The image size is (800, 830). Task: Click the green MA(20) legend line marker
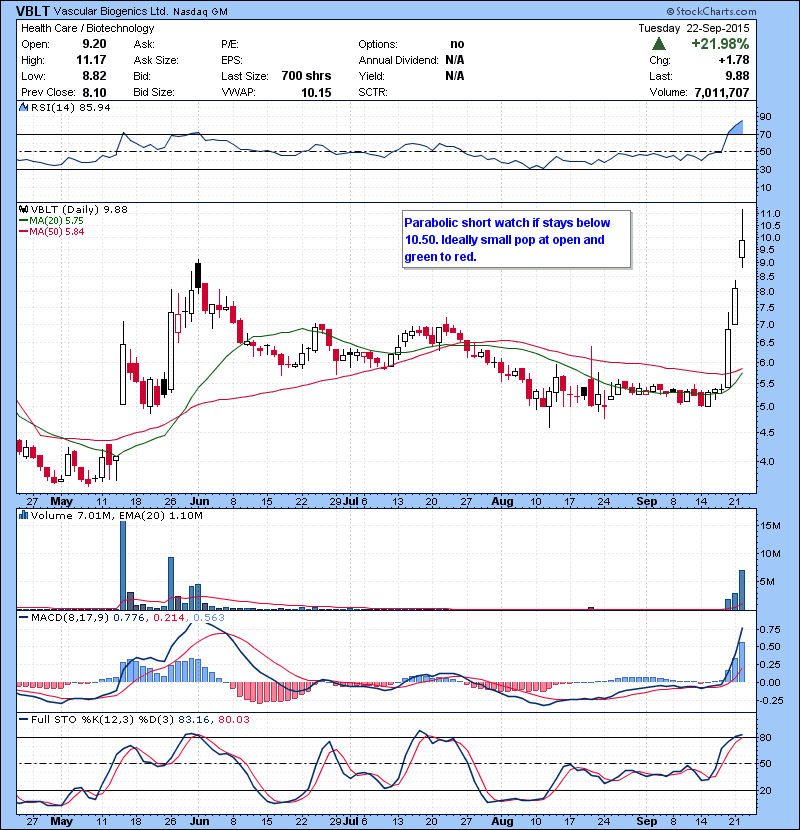point(24,221)
